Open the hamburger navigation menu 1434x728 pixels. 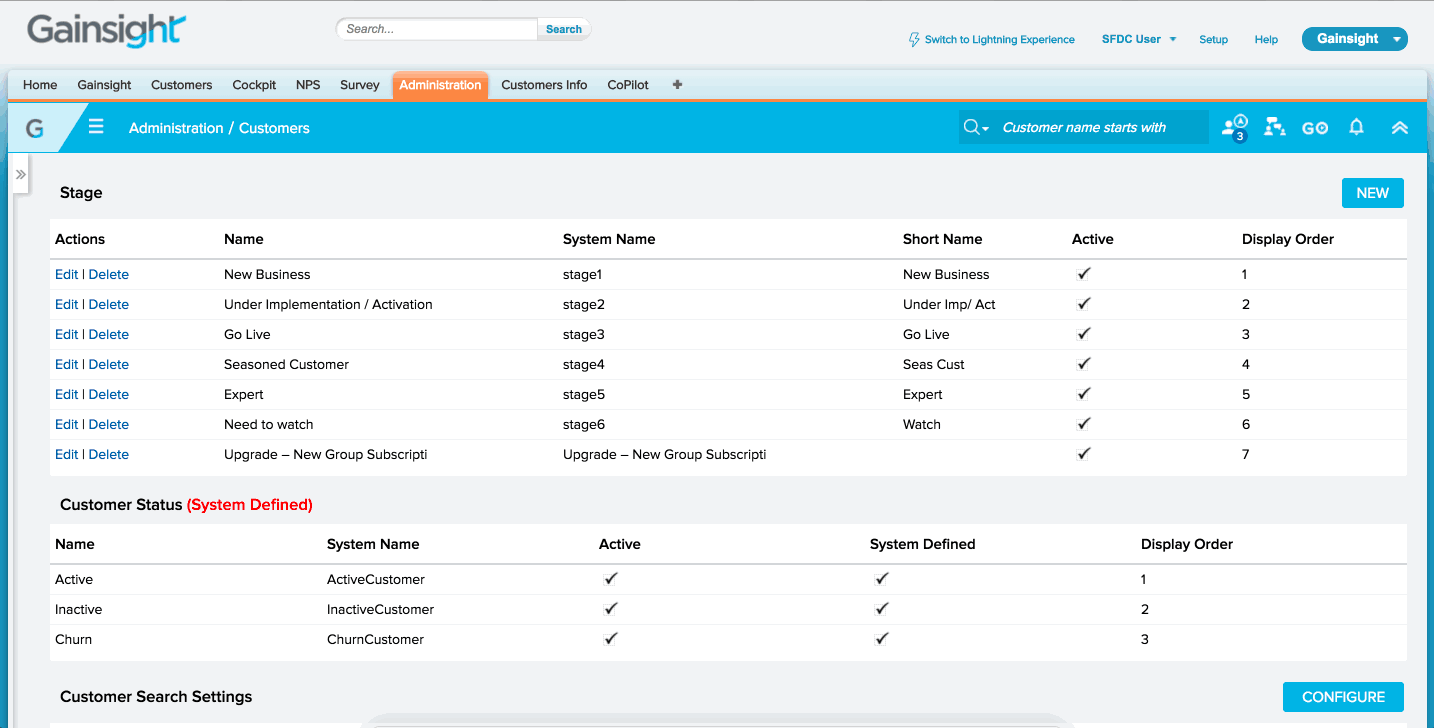pyautogui.click(x=96, y=127)
